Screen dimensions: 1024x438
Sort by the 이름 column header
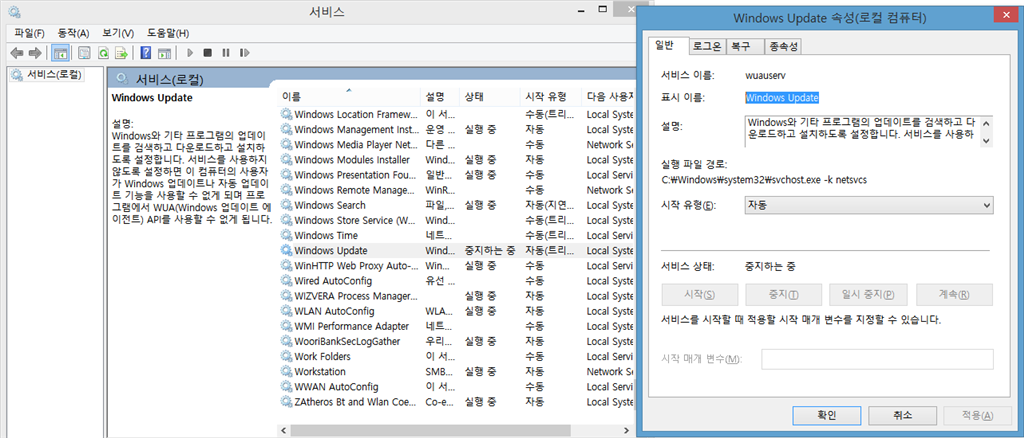[x=349, y=97]
